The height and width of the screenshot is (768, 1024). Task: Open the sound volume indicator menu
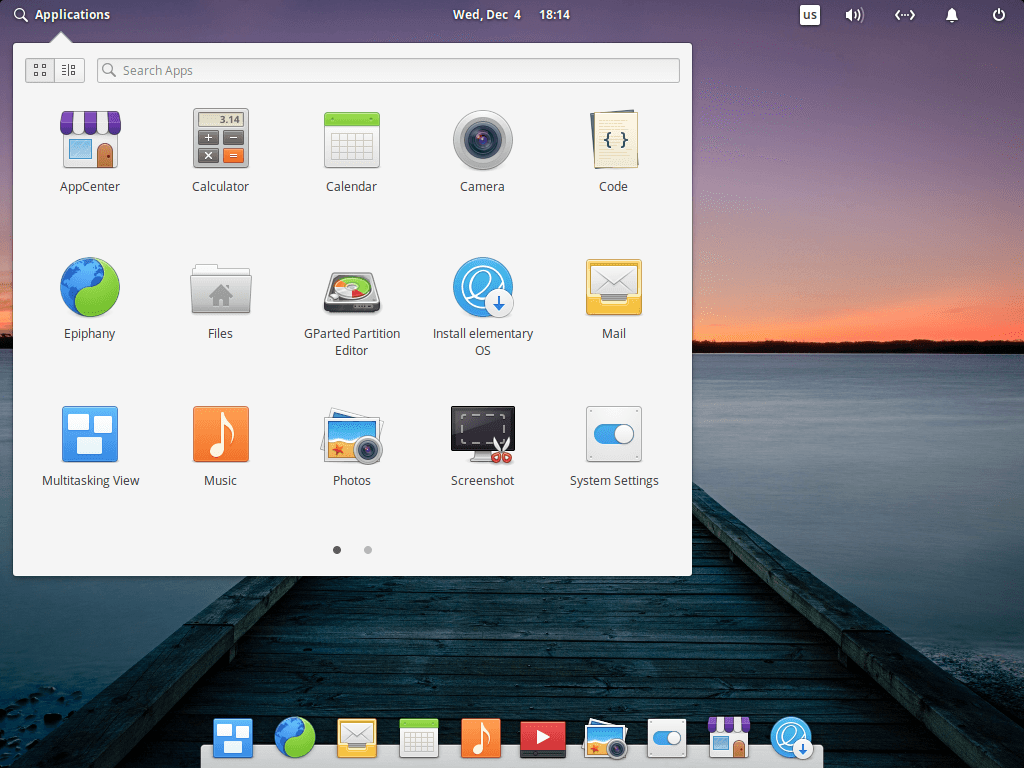click(x=854, y=15)
